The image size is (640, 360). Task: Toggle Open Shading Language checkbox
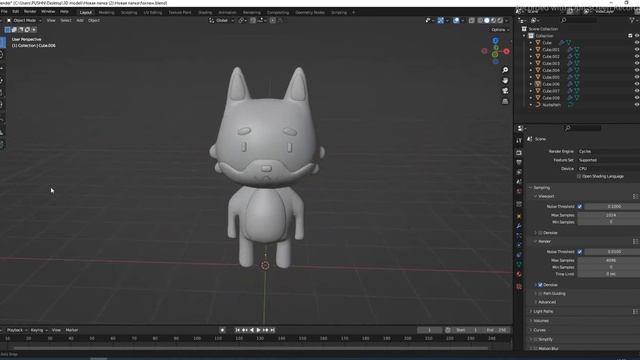[x=579, y=176]
